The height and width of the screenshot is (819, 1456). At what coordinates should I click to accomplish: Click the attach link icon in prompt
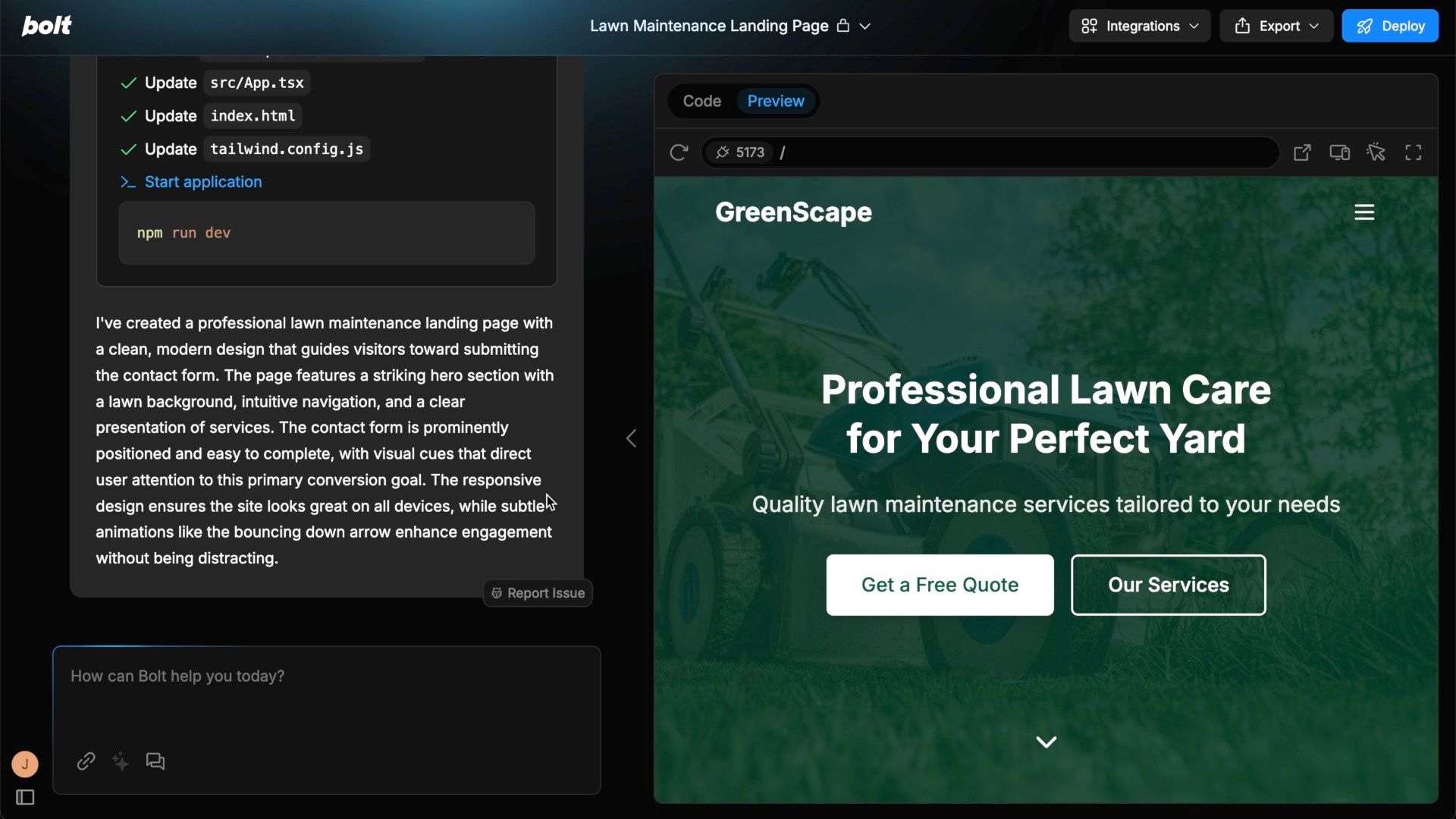tap(86, 761)
